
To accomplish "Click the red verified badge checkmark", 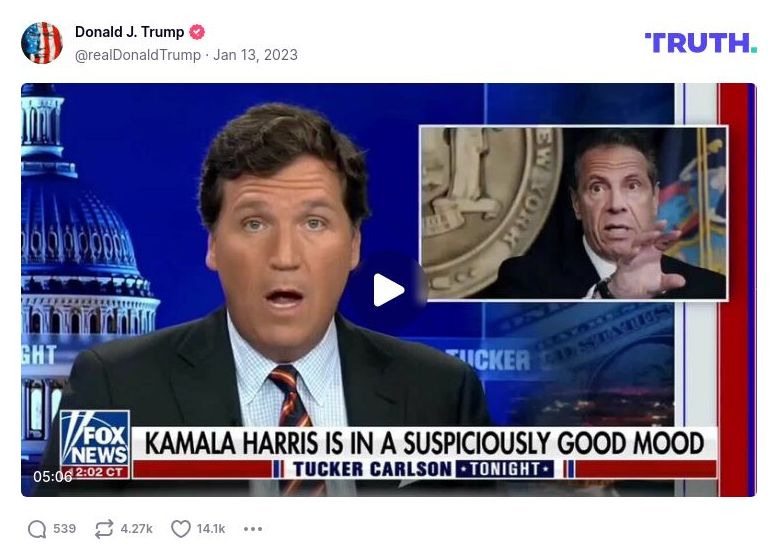I will click(x=197, y=32).
